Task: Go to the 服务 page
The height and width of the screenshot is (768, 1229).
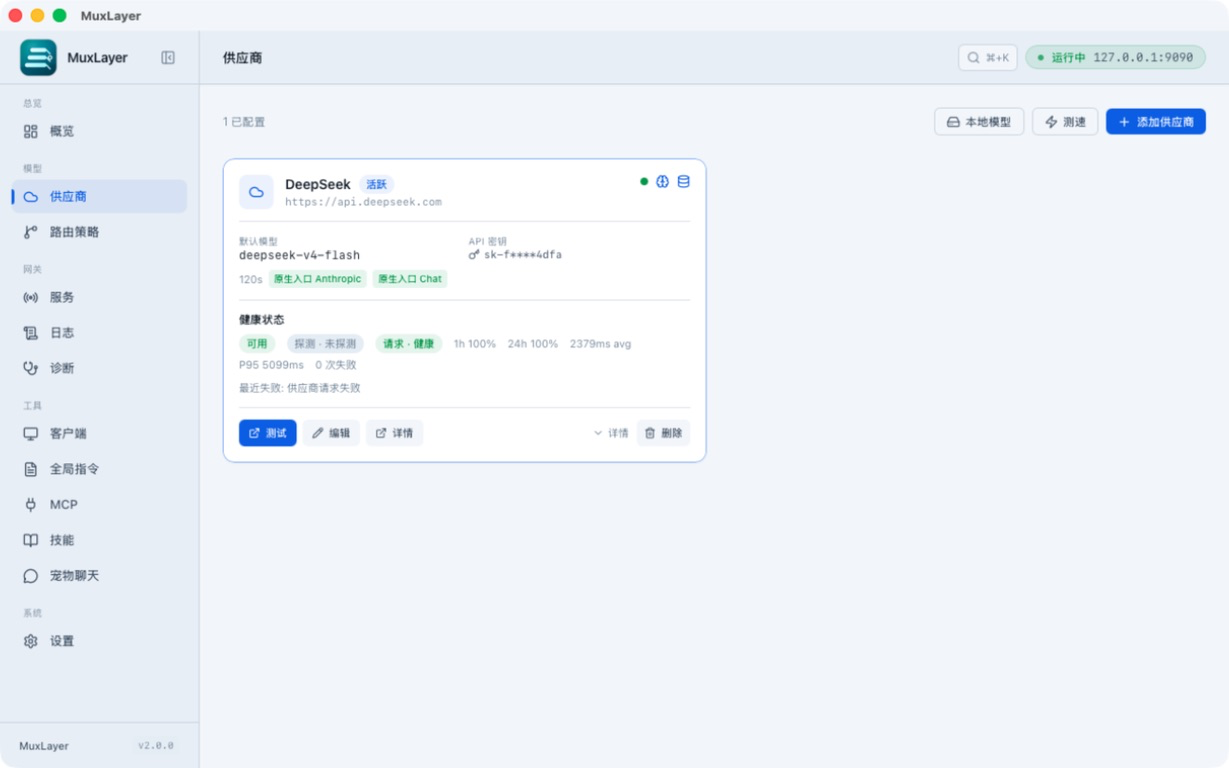Action: tap(99, 297)
